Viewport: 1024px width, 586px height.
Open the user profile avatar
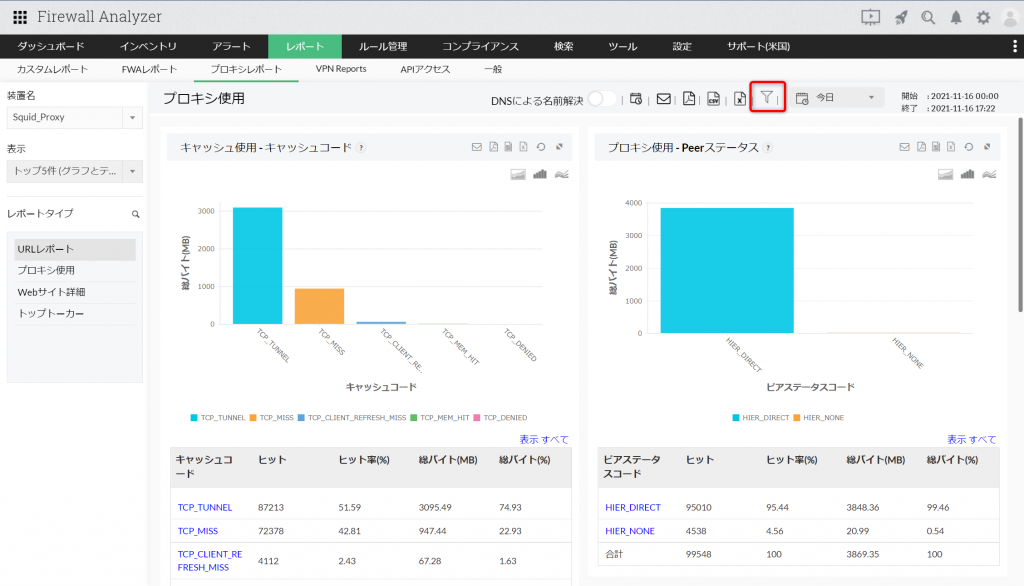(x=1010, y=18)
